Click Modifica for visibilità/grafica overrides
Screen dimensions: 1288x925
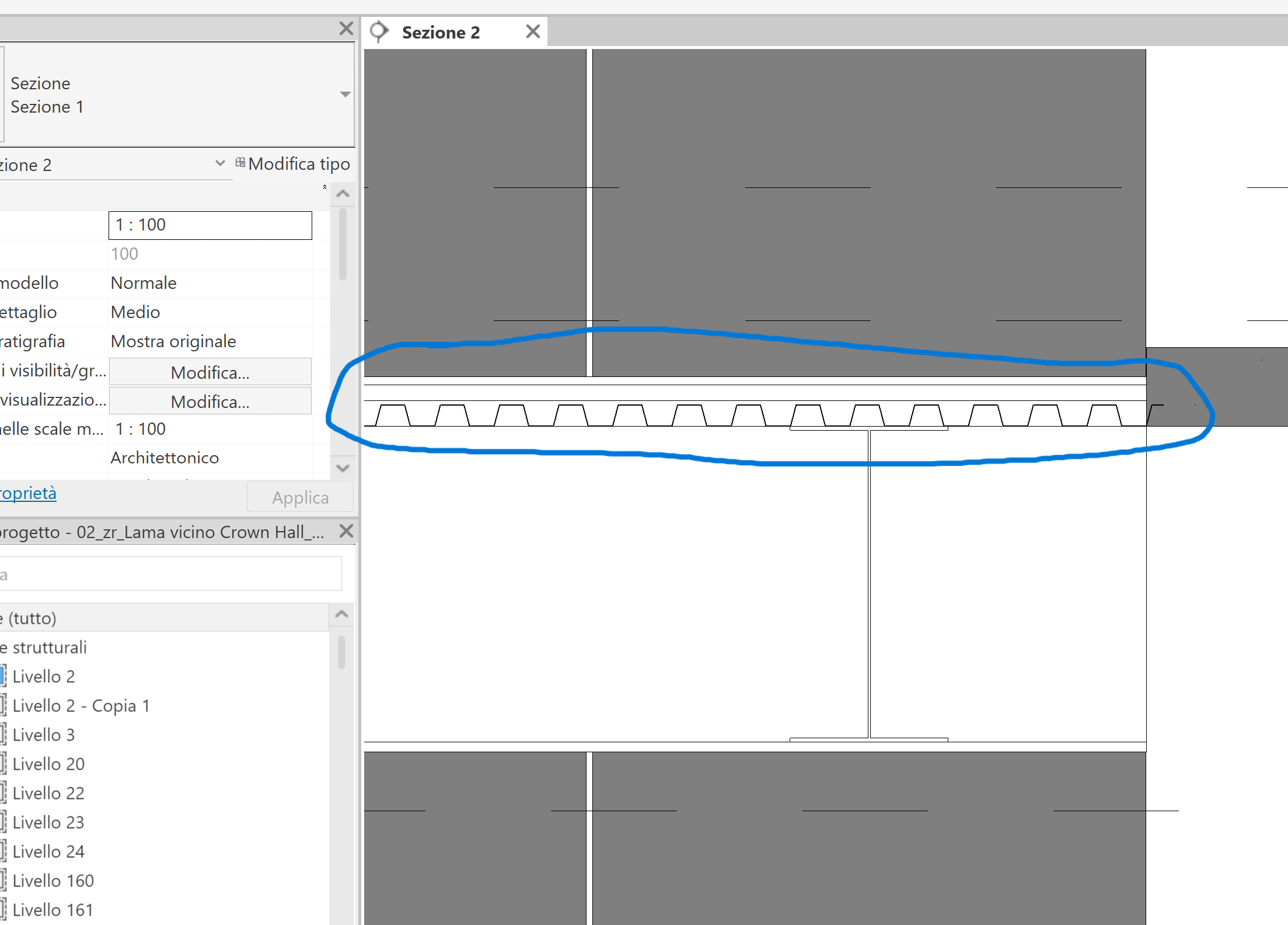pyautogui.click(x=210, y=372)
